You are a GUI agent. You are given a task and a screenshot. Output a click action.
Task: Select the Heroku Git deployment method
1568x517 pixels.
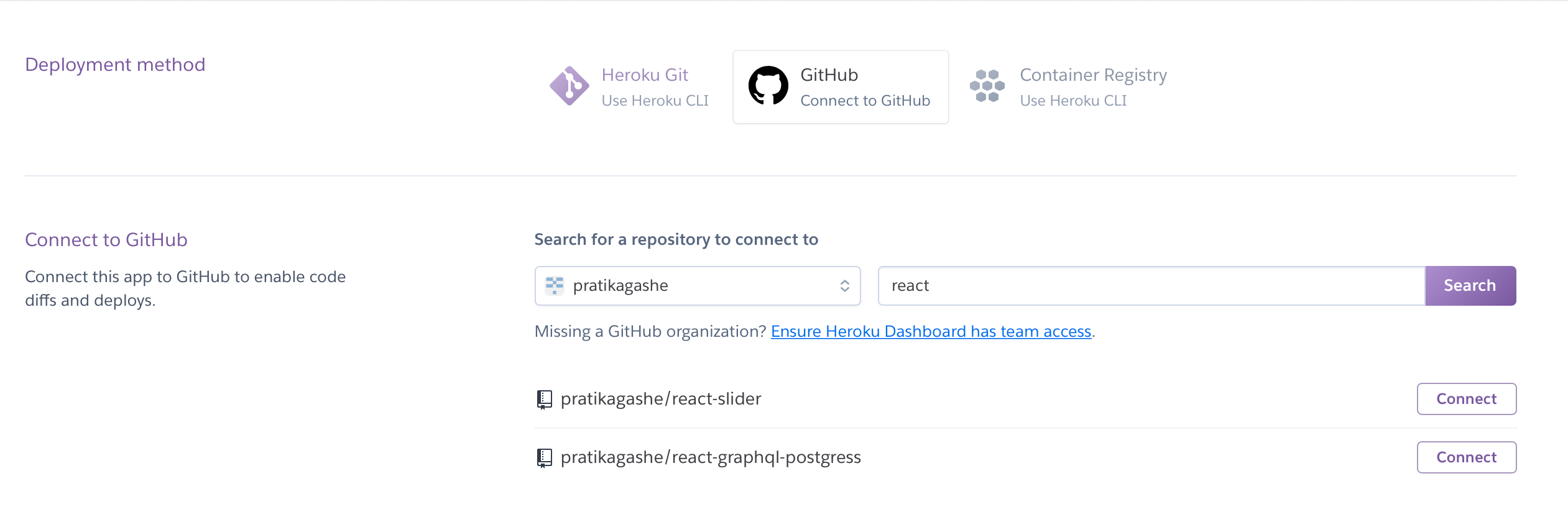tap(628, 86)
